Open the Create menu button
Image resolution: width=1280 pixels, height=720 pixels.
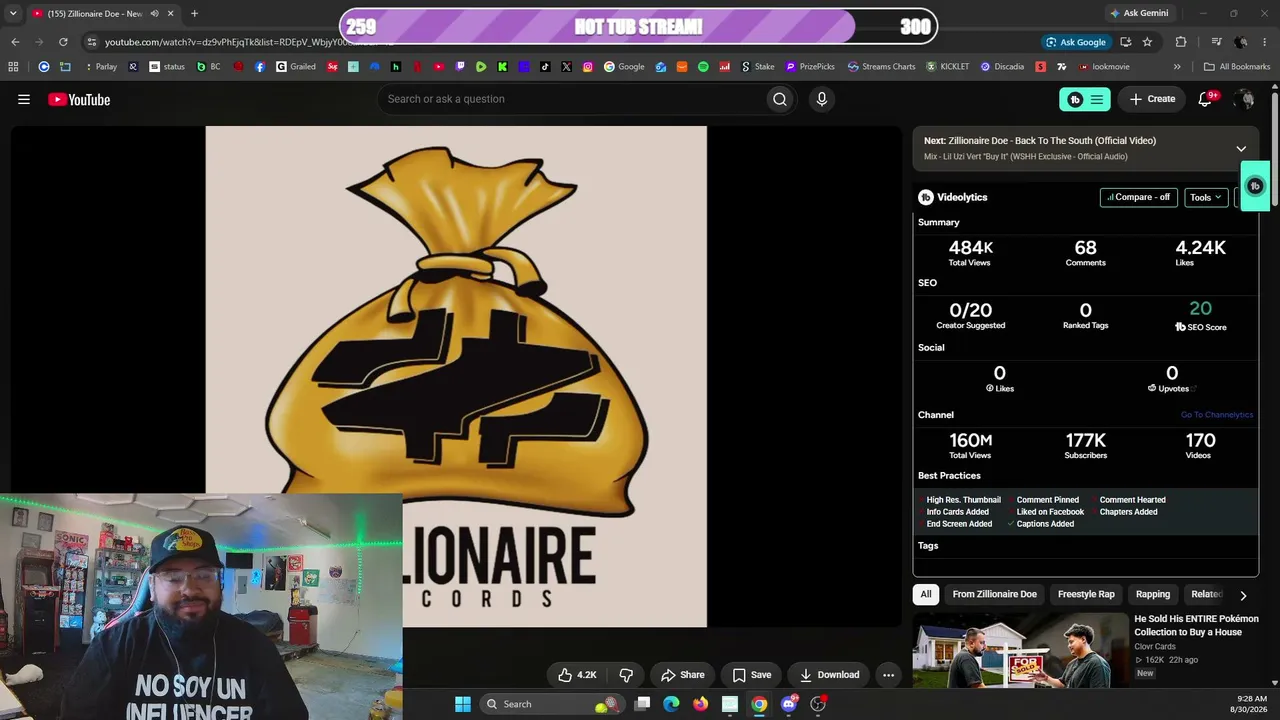click(1152, 99)
